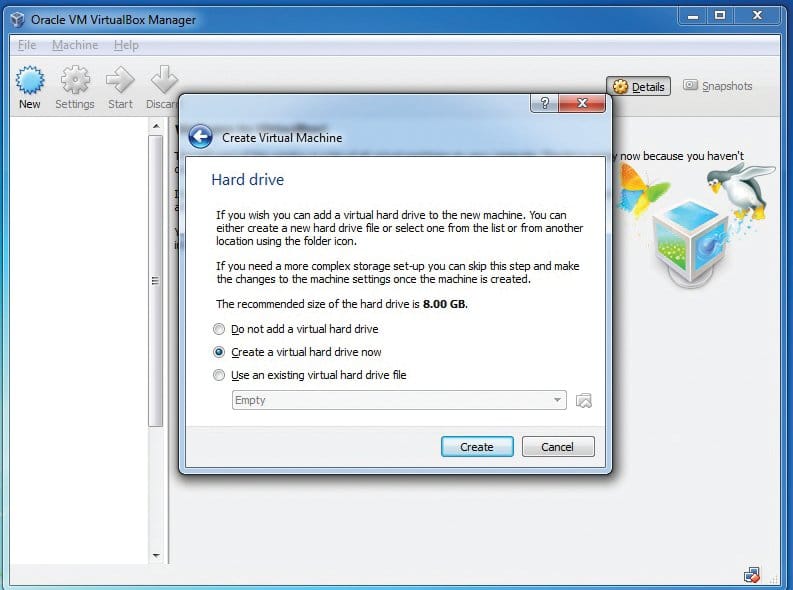793x590 pixels.
Task: Go back using the blue arrow icon
Action: [200, 137]
